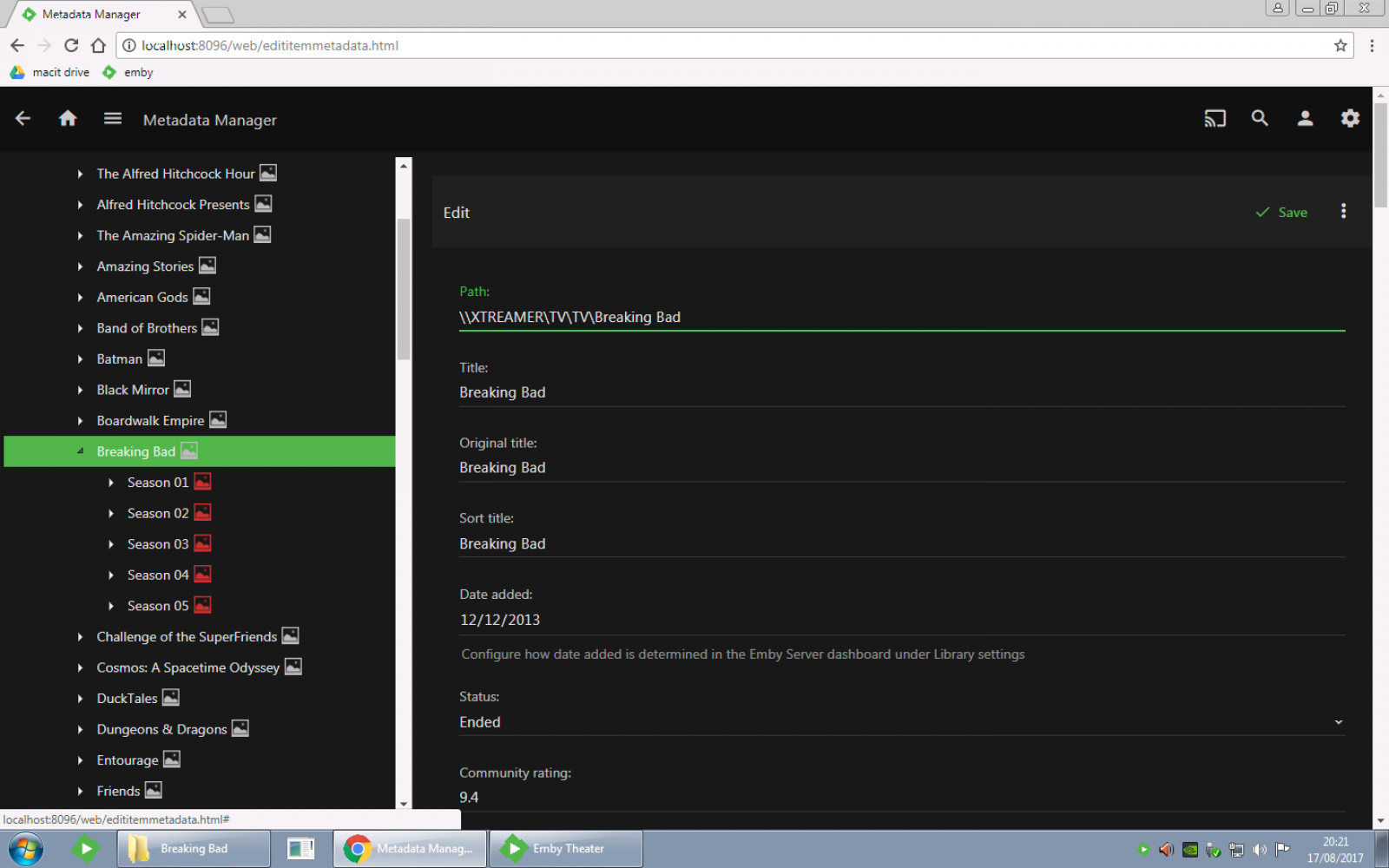
Task: Expand Season 05 of Breaking Bad
Action: pos(110,606)
